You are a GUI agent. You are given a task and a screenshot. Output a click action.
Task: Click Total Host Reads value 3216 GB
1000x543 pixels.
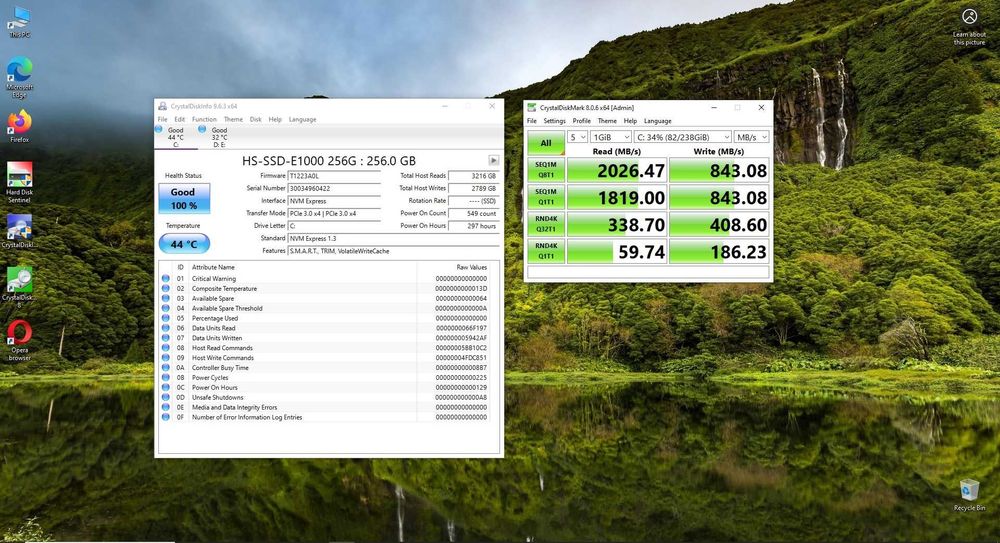click(473, 176)
